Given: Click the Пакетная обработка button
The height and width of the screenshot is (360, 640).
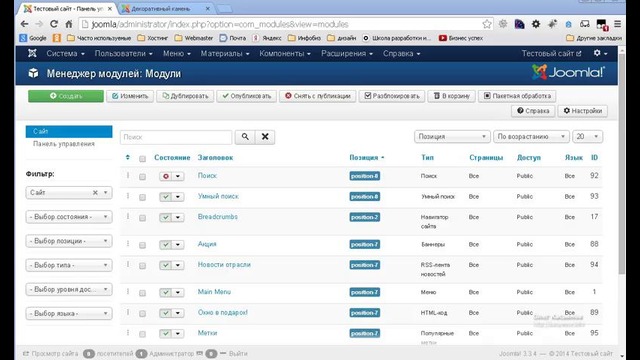Looking at the screenshot, I should 517,96.
